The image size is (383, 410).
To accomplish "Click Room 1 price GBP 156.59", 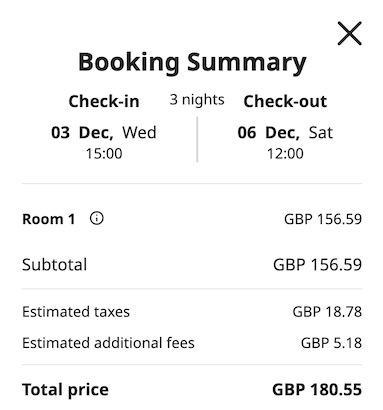I will pyautogui.click(x=323, y=219).
